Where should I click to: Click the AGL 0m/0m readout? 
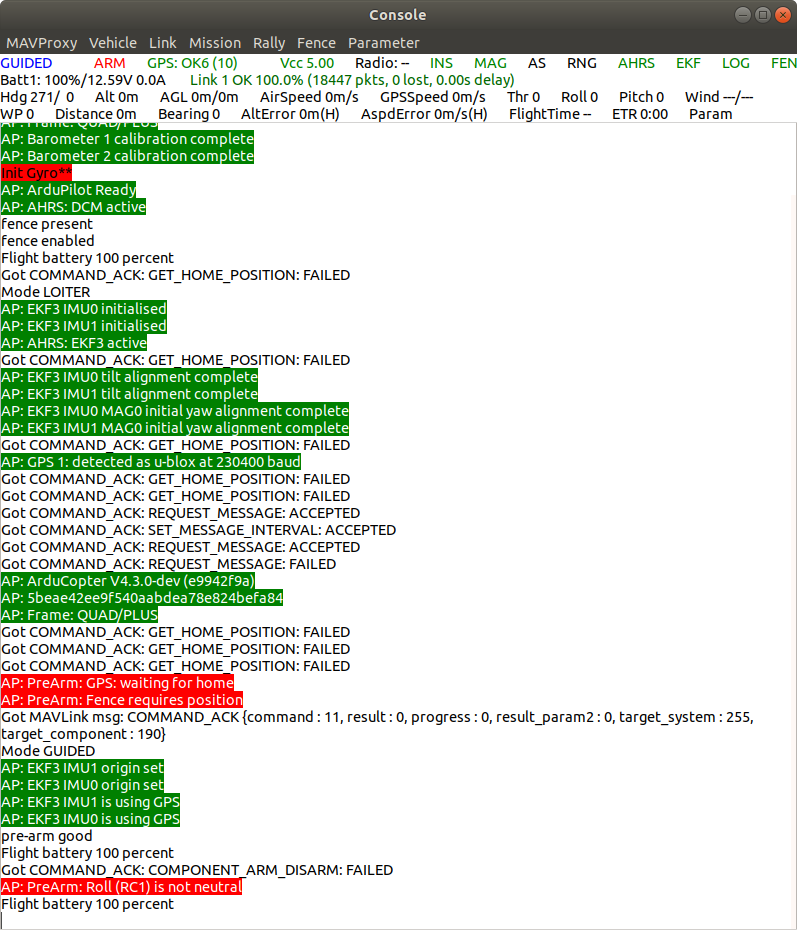(x=199, y=97)
